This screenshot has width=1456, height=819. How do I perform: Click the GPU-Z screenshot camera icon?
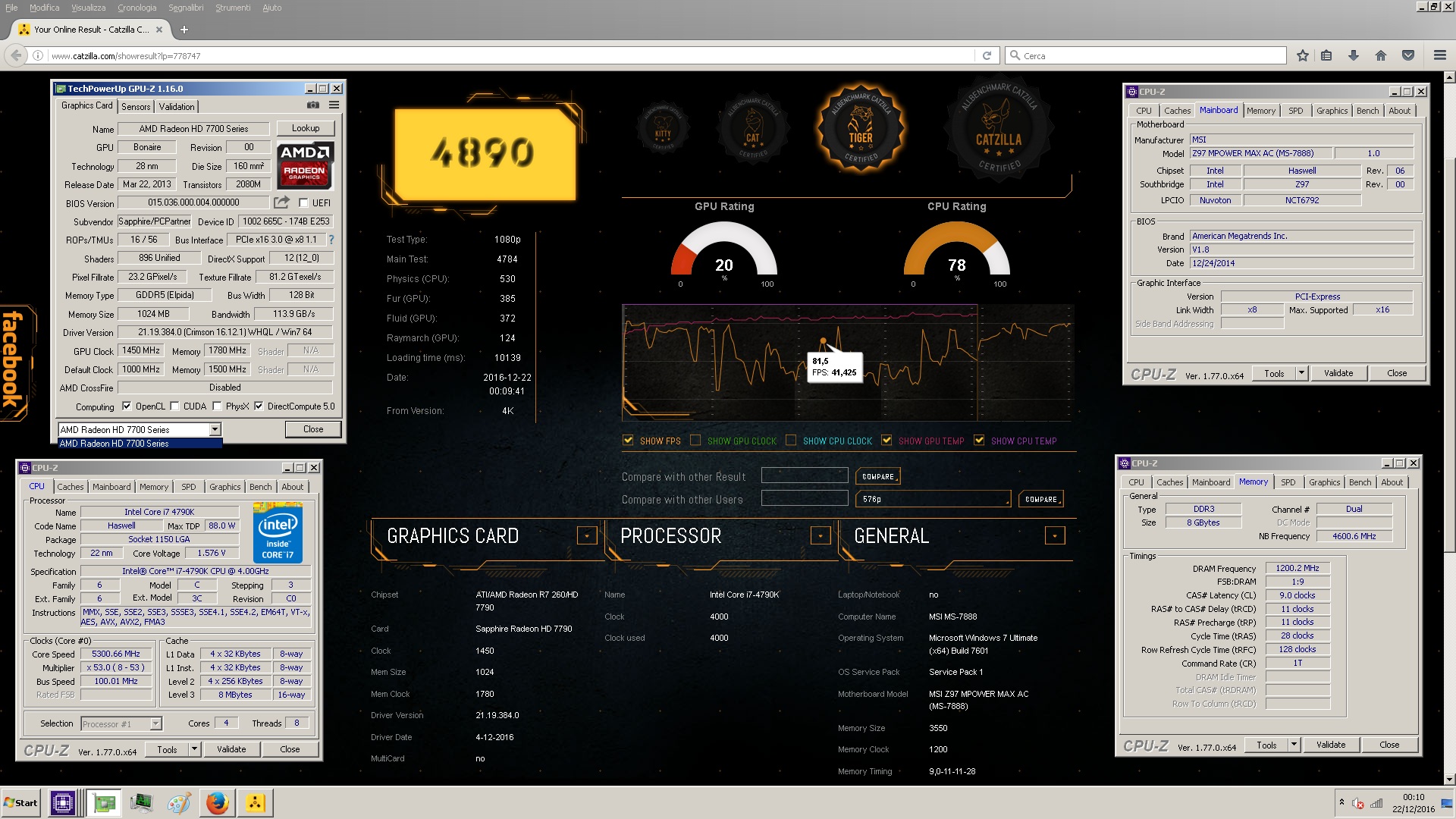[312, 105]
